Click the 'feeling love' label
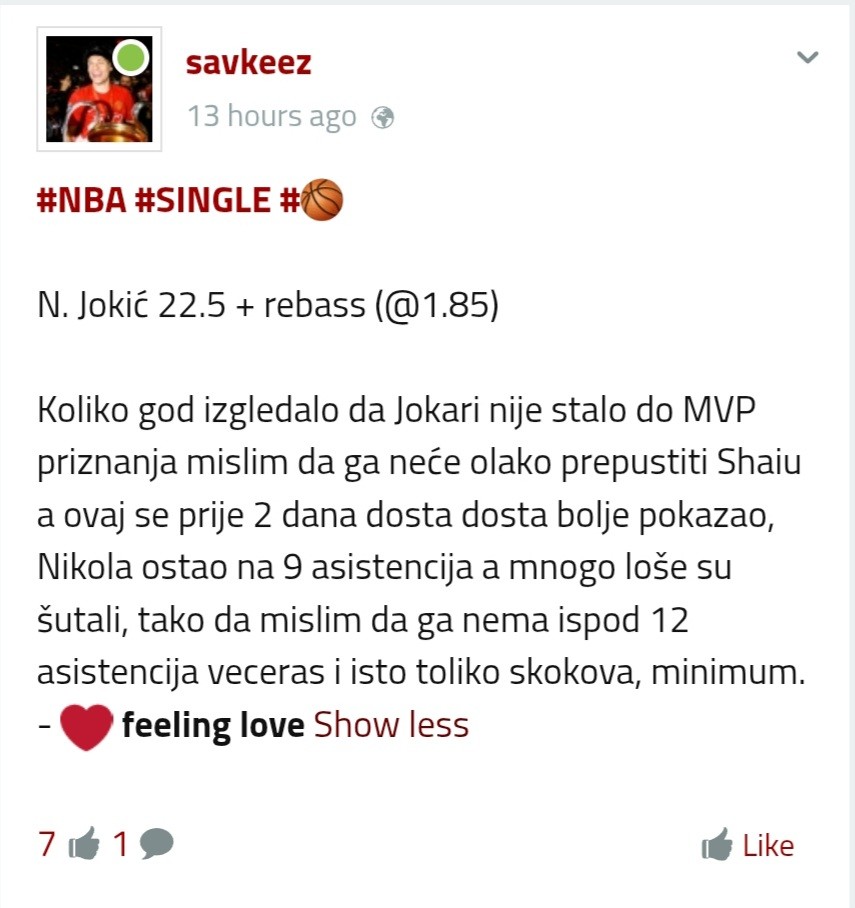This screenshot has width=855, height=908. (x=213, y=725)
